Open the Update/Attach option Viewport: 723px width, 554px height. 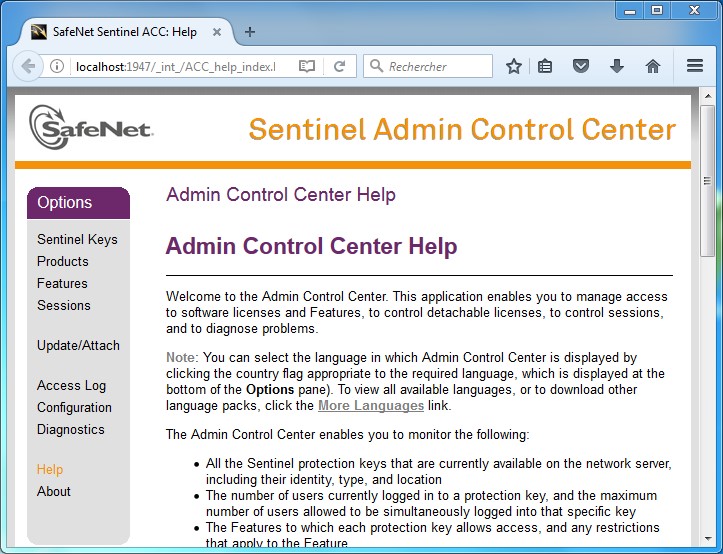point(78,346)
